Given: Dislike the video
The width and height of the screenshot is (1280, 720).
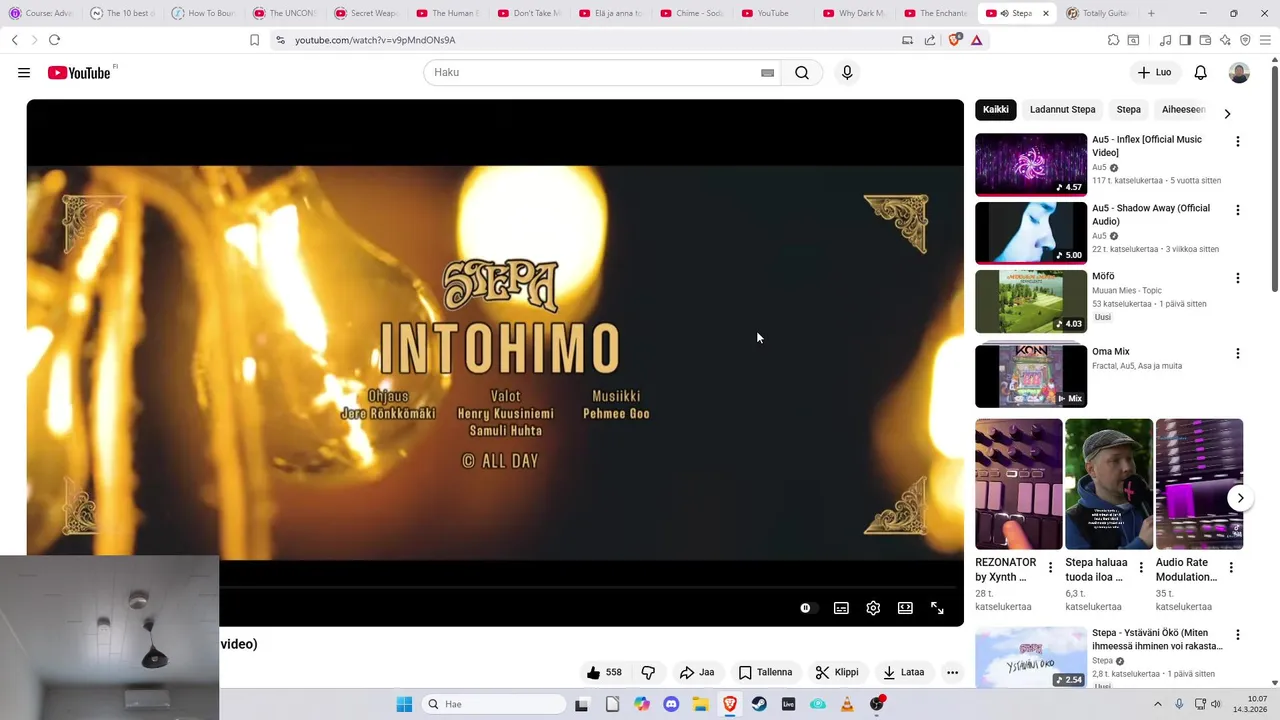Looking at the screenshot, I should (648, 673).
